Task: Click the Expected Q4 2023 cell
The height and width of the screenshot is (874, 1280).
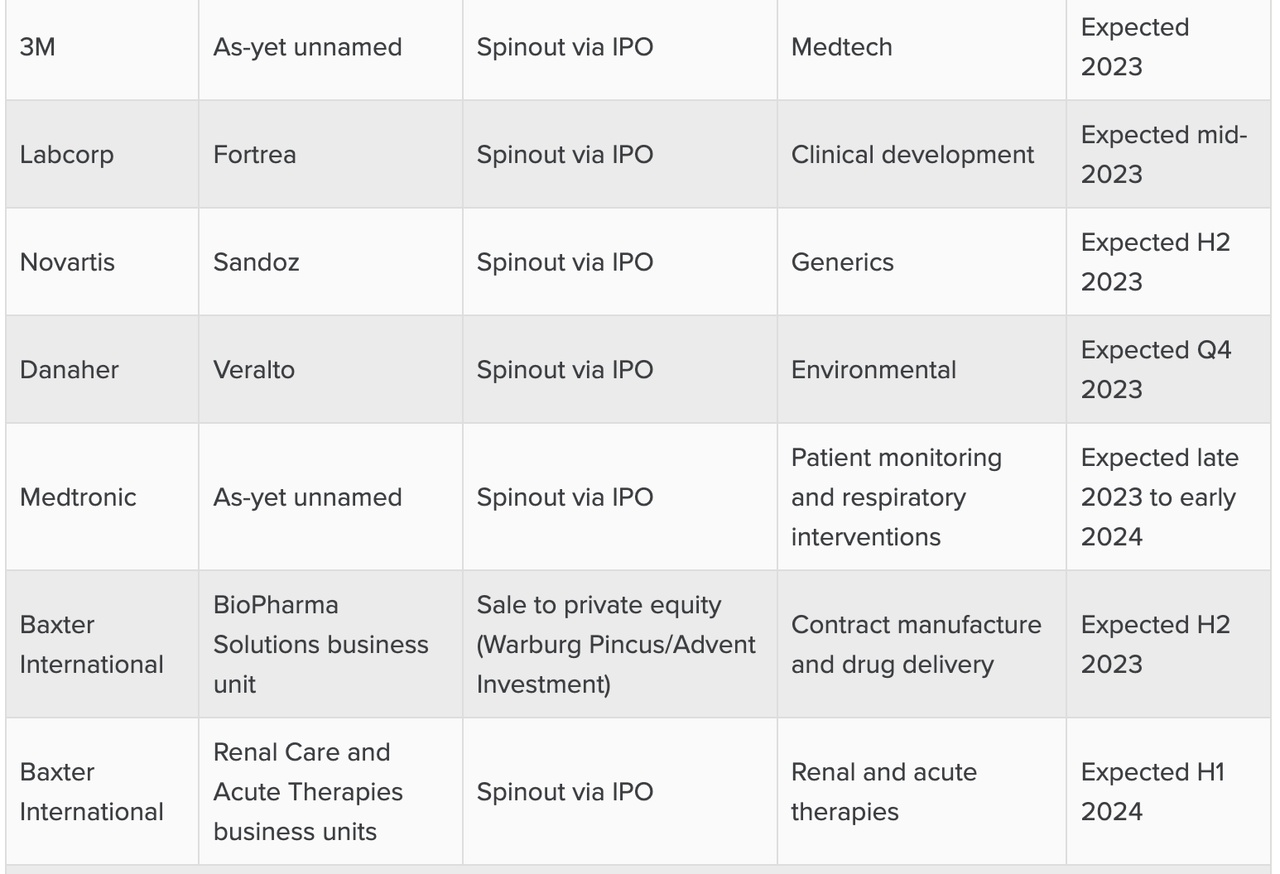Action: click(x=1155, y=370)
